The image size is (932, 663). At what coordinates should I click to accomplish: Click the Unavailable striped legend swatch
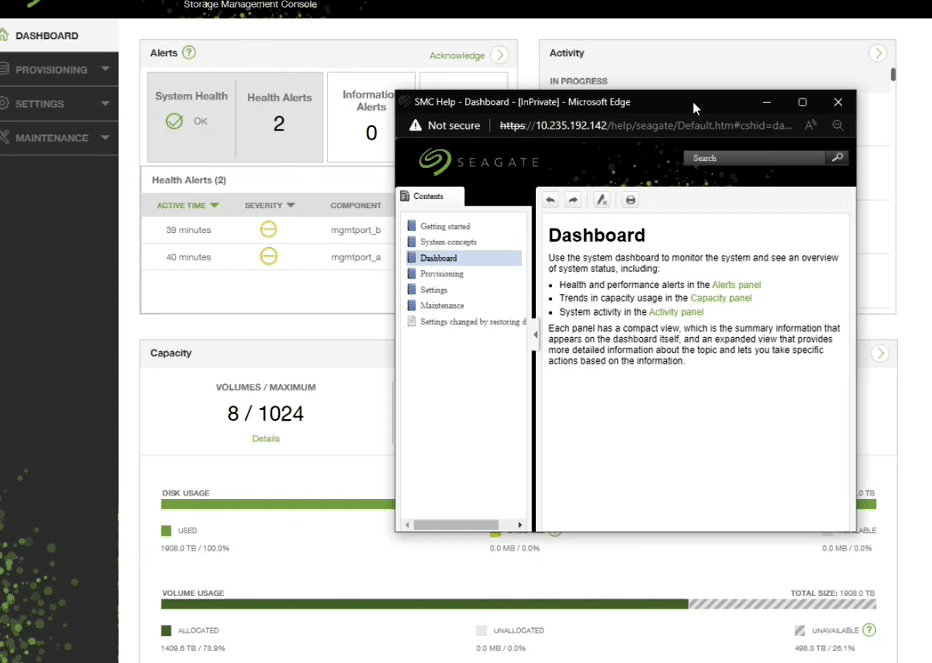[x=799, y=630]
